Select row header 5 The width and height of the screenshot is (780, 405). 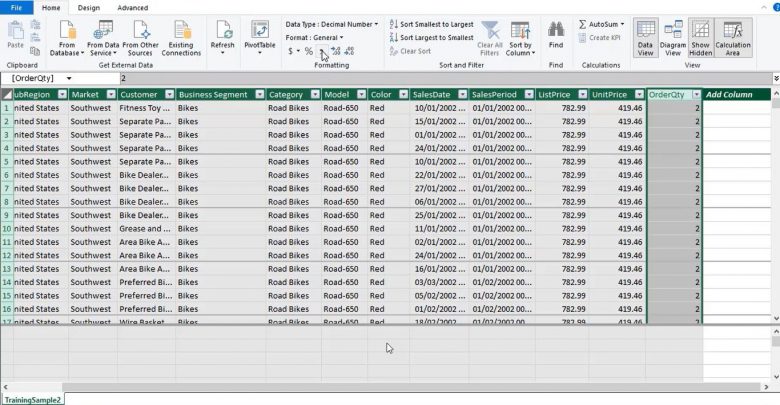(x=7, y=162)
